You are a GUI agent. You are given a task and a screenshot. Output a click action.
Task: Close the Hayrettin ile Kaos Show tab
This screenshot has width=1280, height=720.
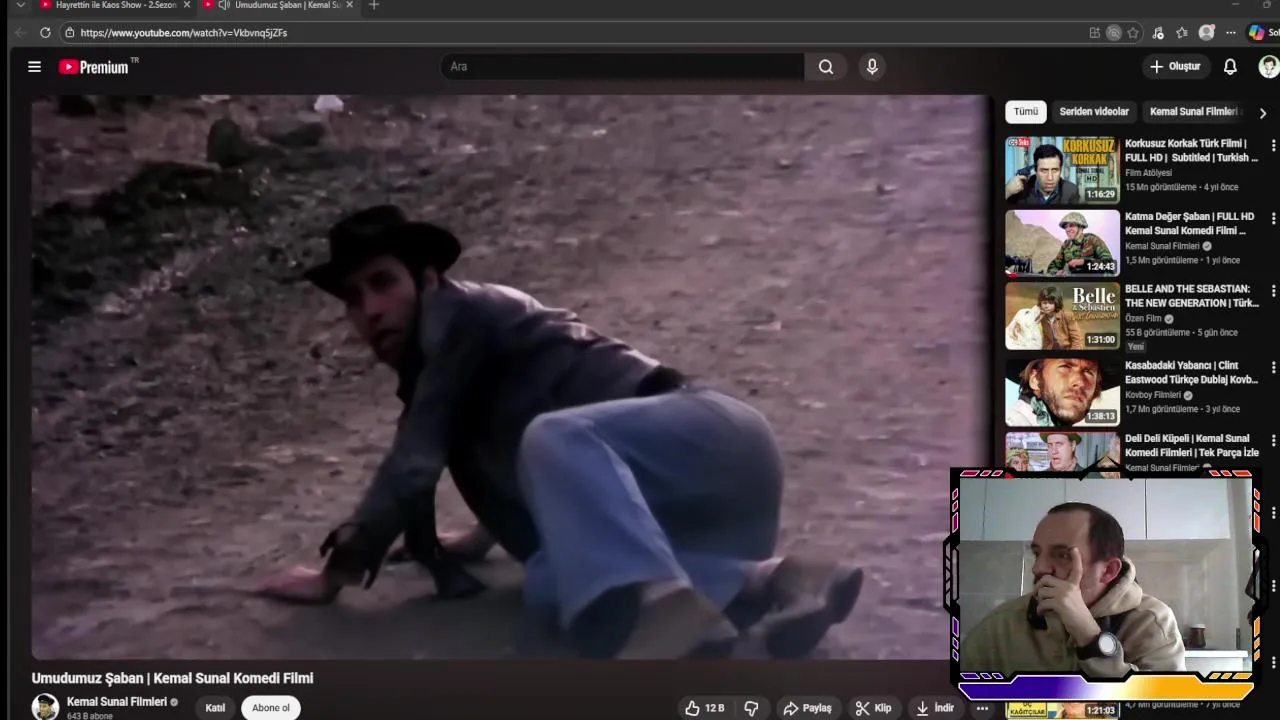point(186,5)
